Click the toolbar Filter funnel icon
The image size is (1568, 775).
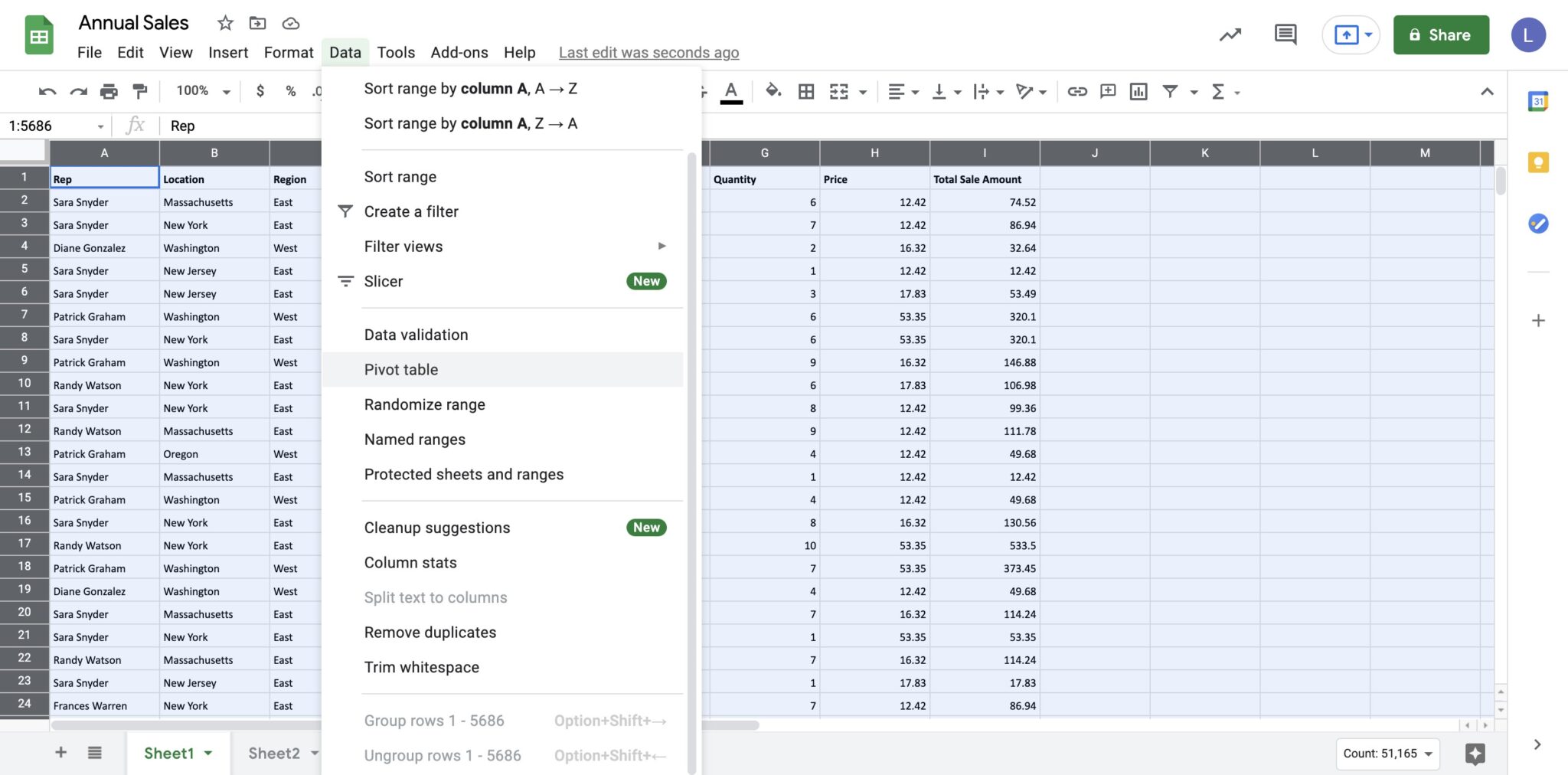[1170, 92]
